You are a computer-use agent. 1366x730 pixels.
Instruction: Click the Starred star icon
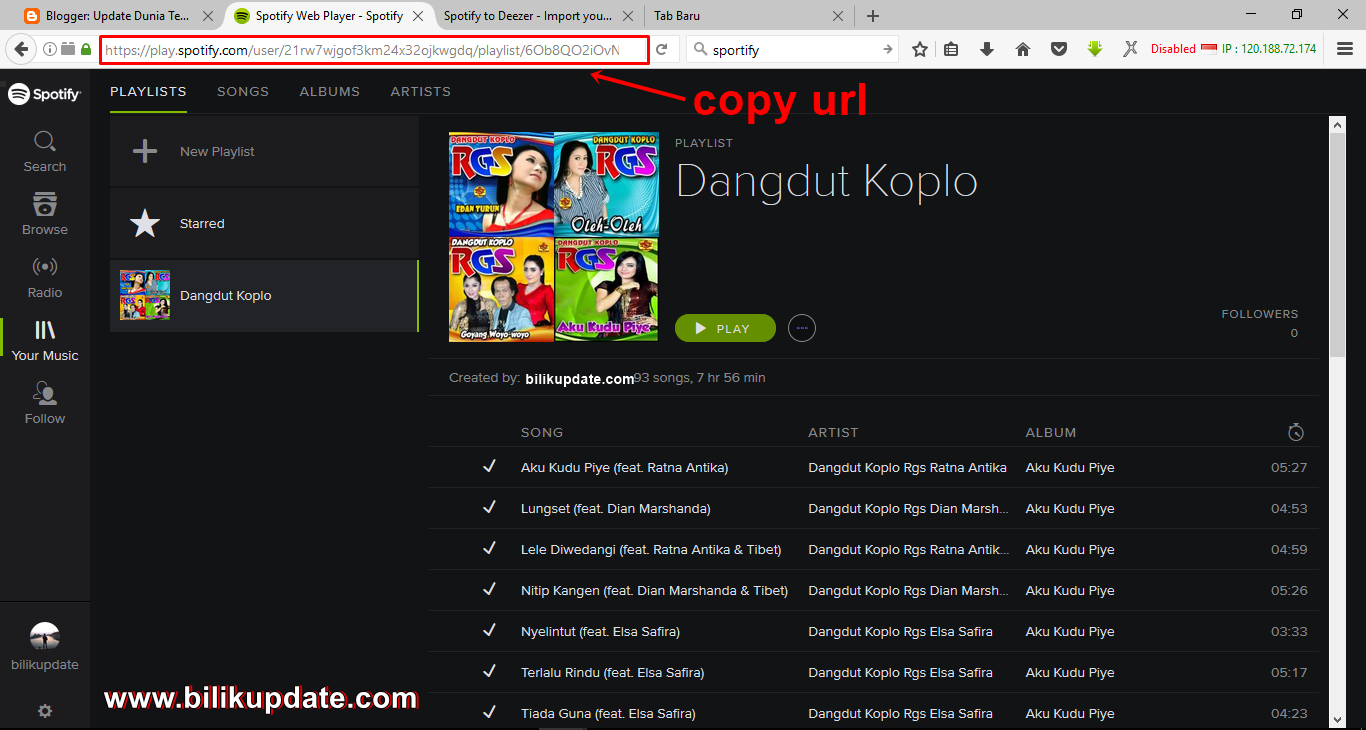coord(145,223)
